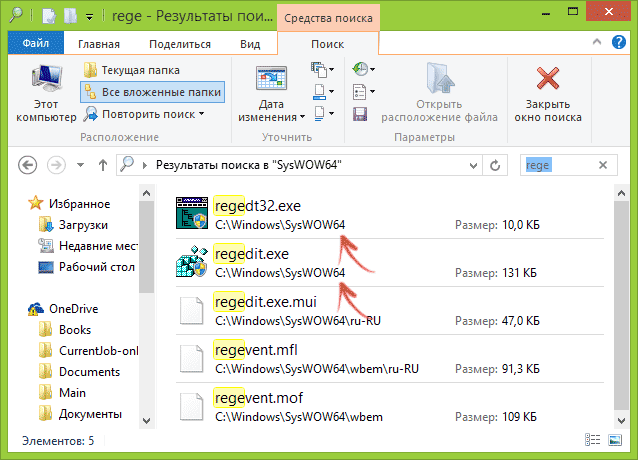Switch to large thumbnails view icon
638x460 pixels.
click(x=615, y=440)
